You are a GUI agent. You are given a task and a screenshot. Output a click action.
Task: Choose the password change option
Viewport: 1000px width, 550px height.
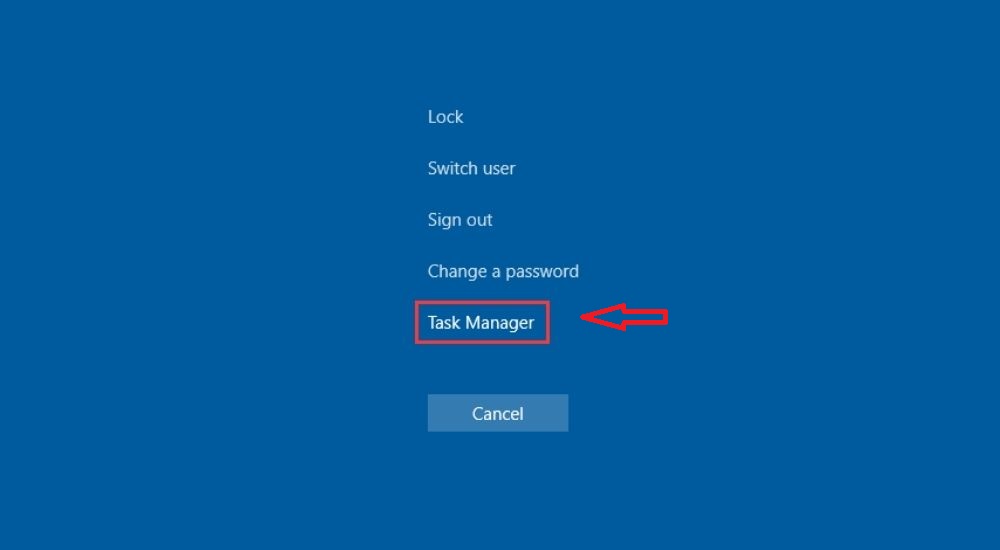(x=503, y=272)
